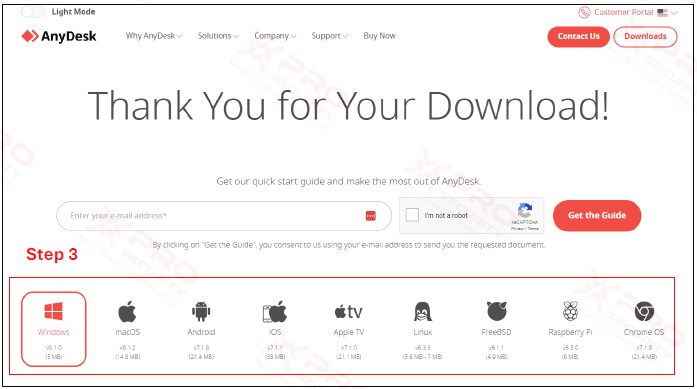
Task: Click the Get the Guide button
Action: 597,215
